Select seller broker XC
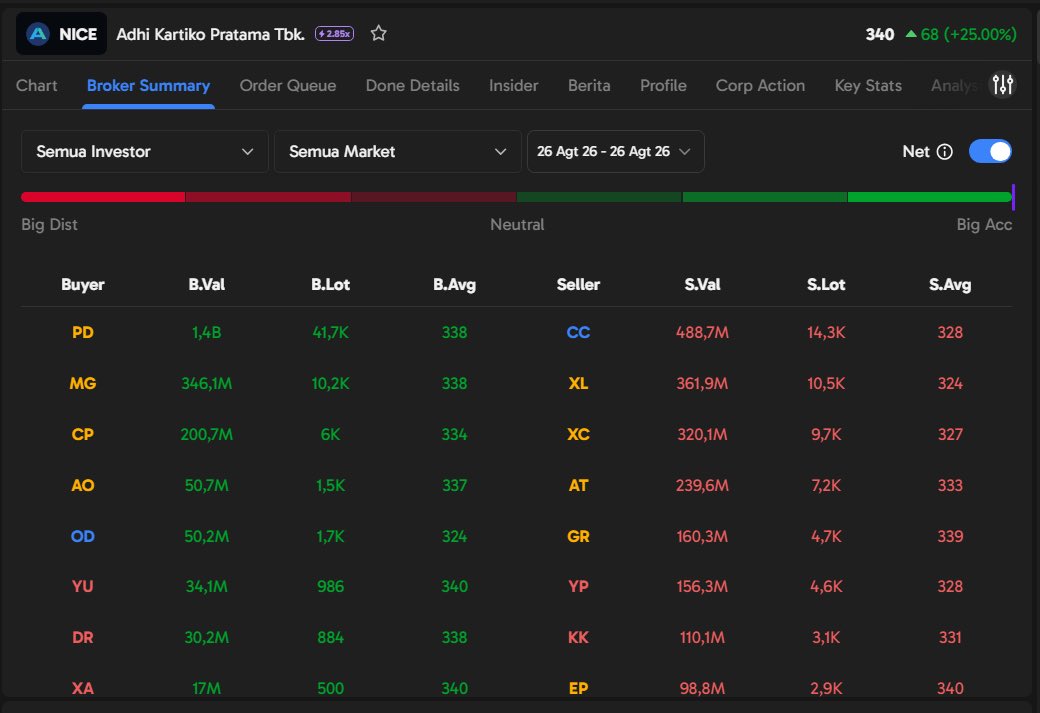The image size is (1040, 713). [x=578, y=434]
